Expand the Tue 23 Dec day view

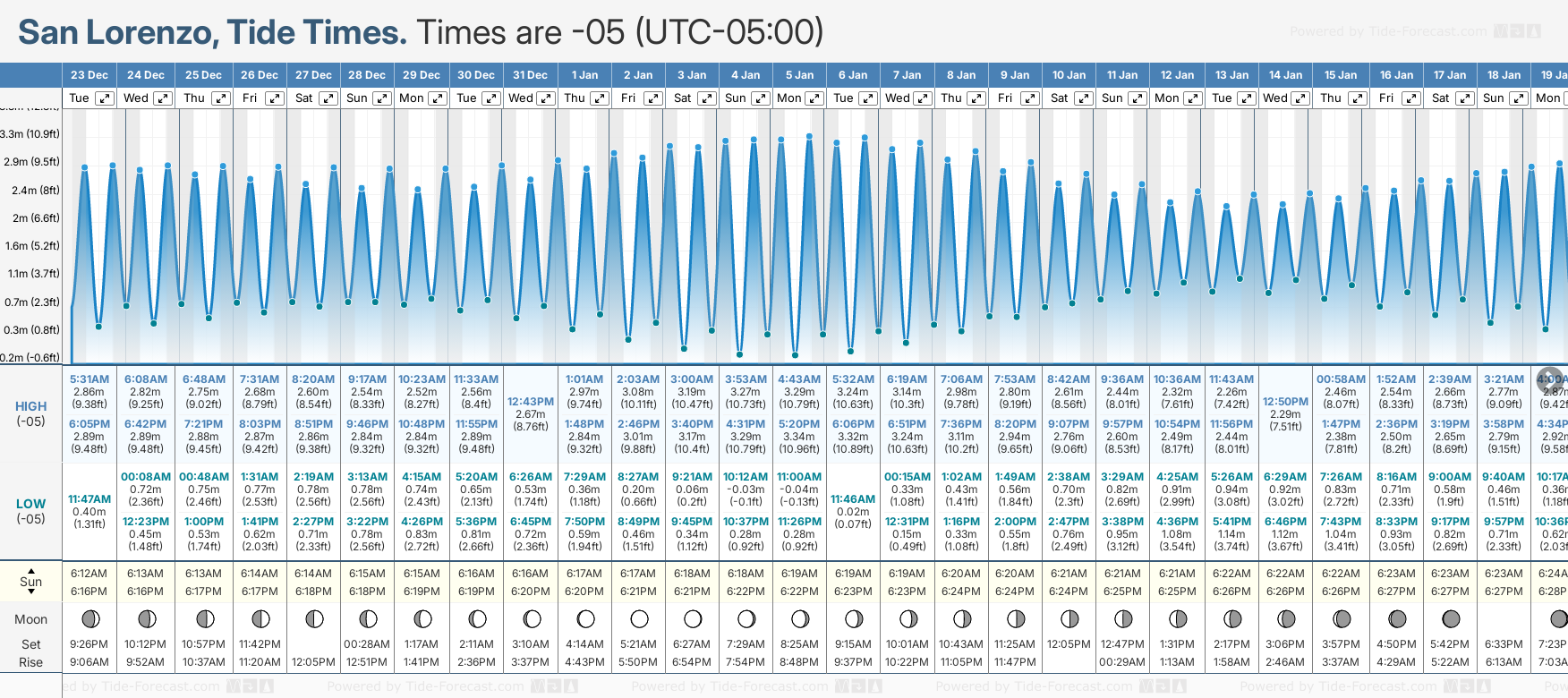(x=105, y=98)
